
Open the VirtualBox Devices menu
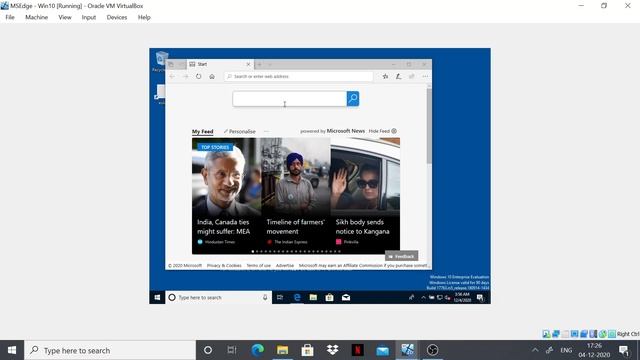(117, 17)
